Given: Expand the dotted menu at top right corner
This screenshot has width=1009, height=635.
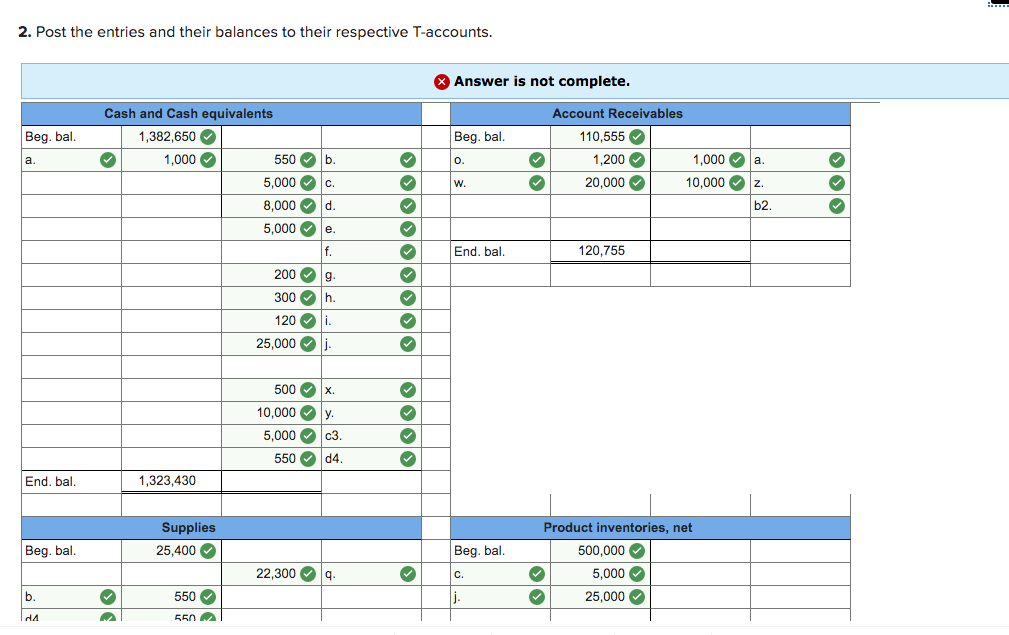Looking at the screenshot, I should click(x=998, y=6).
